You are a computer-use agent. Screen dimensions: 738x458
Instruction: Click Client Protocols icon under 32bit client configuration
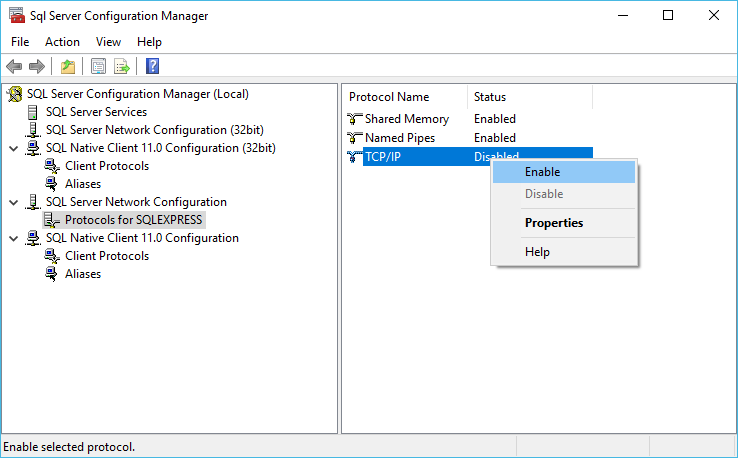click(52, 166)
